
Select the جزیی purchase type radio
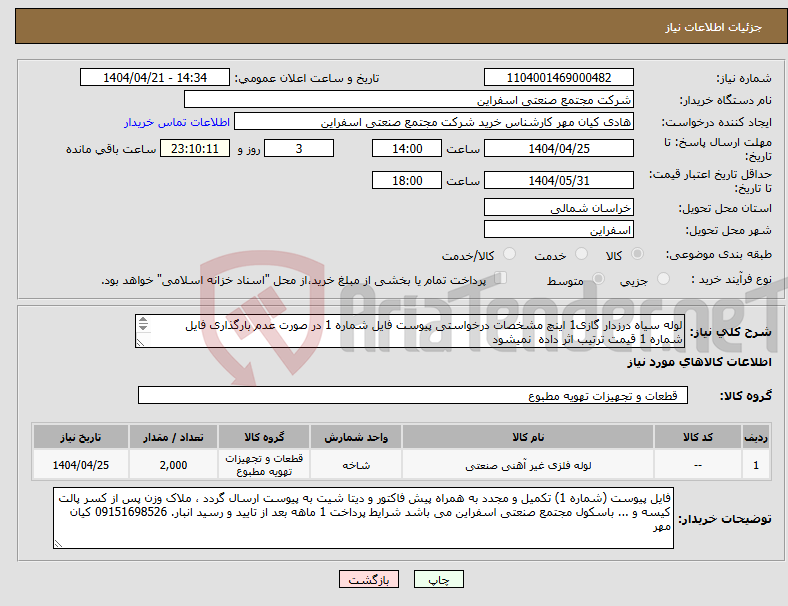tap(663, 279)
